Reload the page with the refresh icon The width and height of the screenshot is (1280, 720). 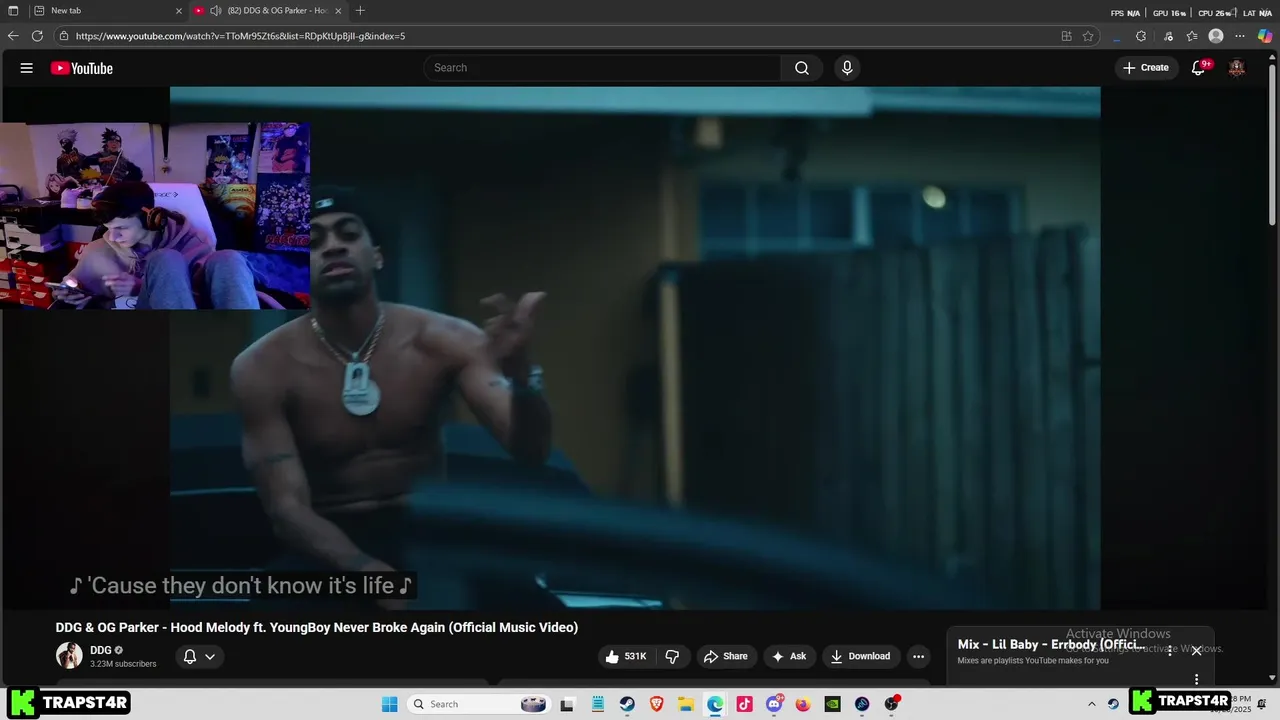[x=37, y=36]
